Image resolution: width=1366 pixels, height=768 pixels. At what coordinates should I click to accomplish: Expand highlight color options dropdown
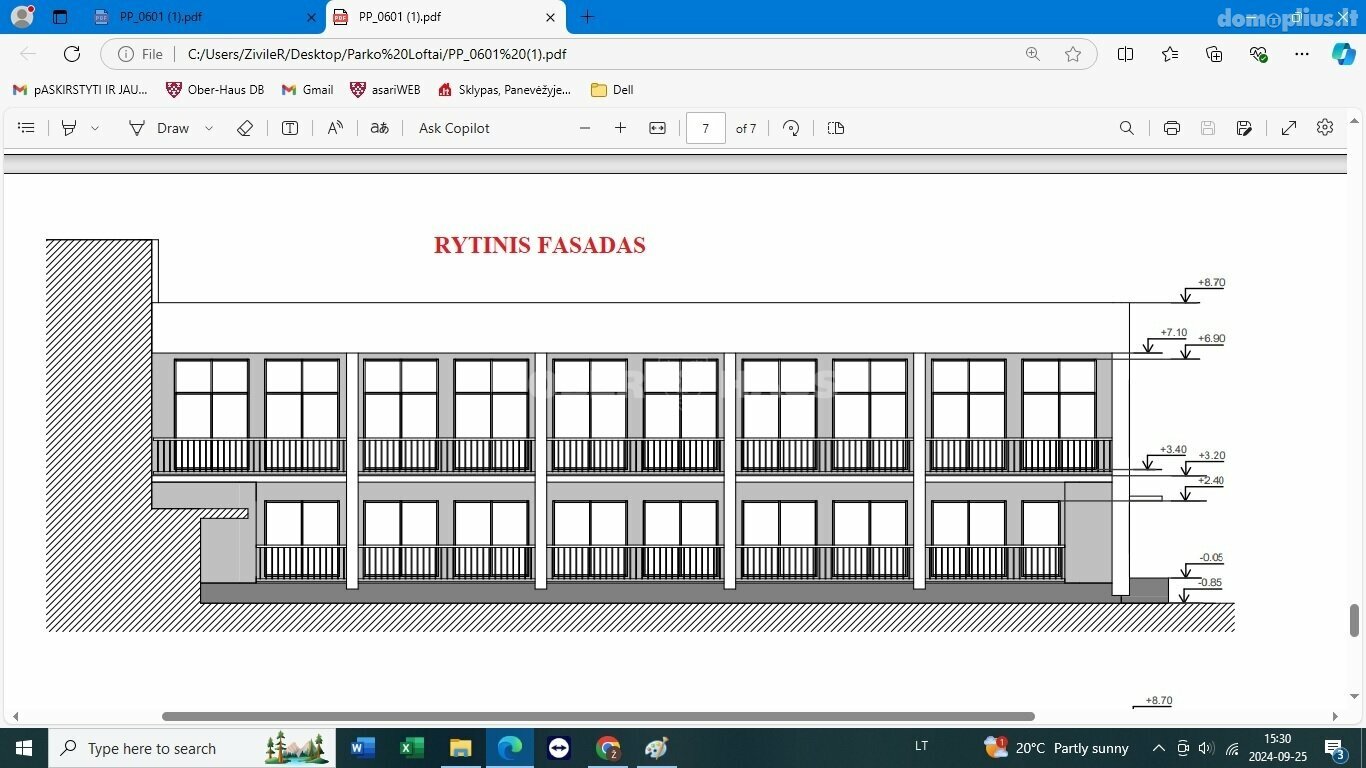click(95, 128)
